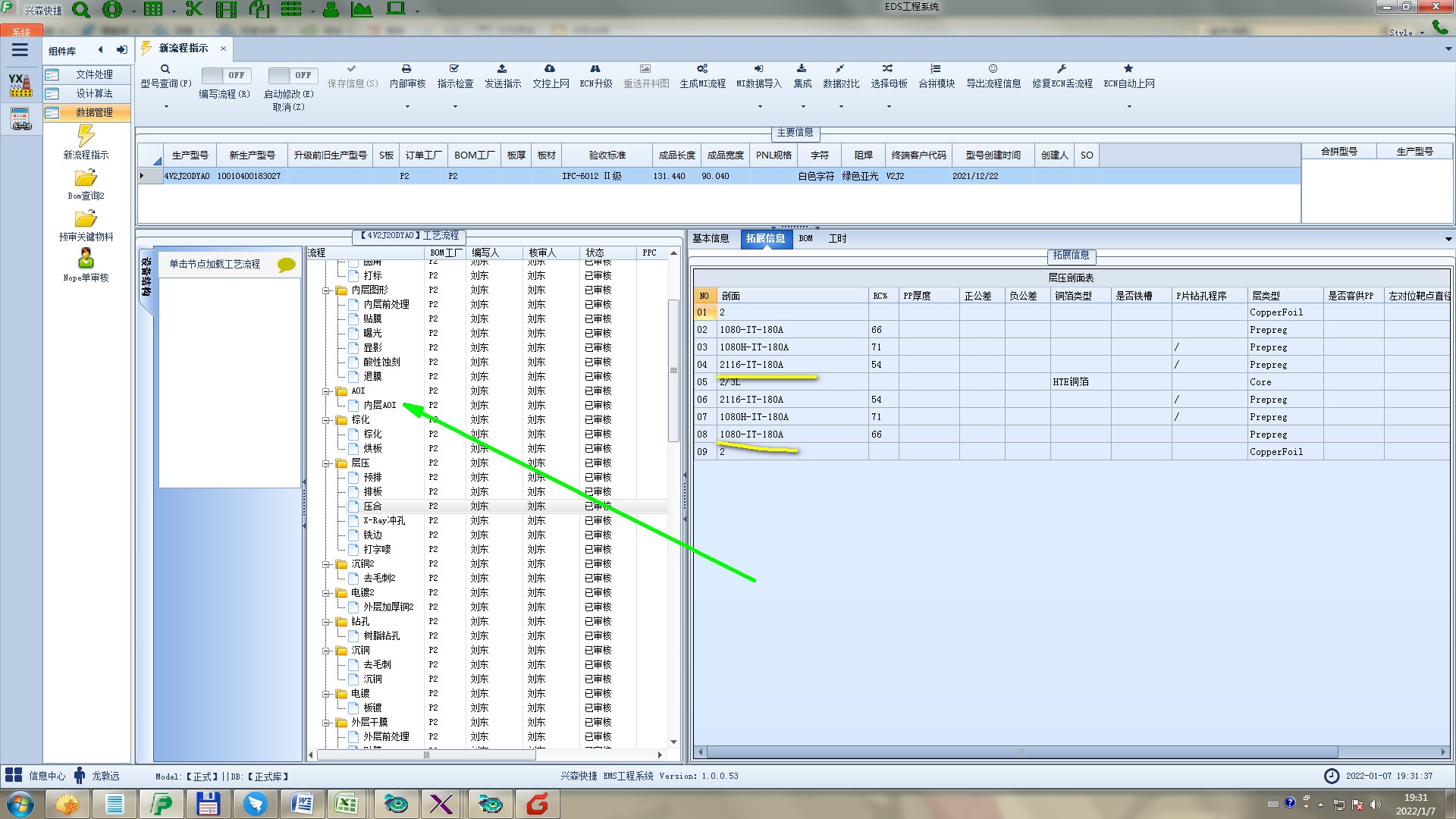Click the 导出流程信息 smiley icon

click(x=993, y=69)
